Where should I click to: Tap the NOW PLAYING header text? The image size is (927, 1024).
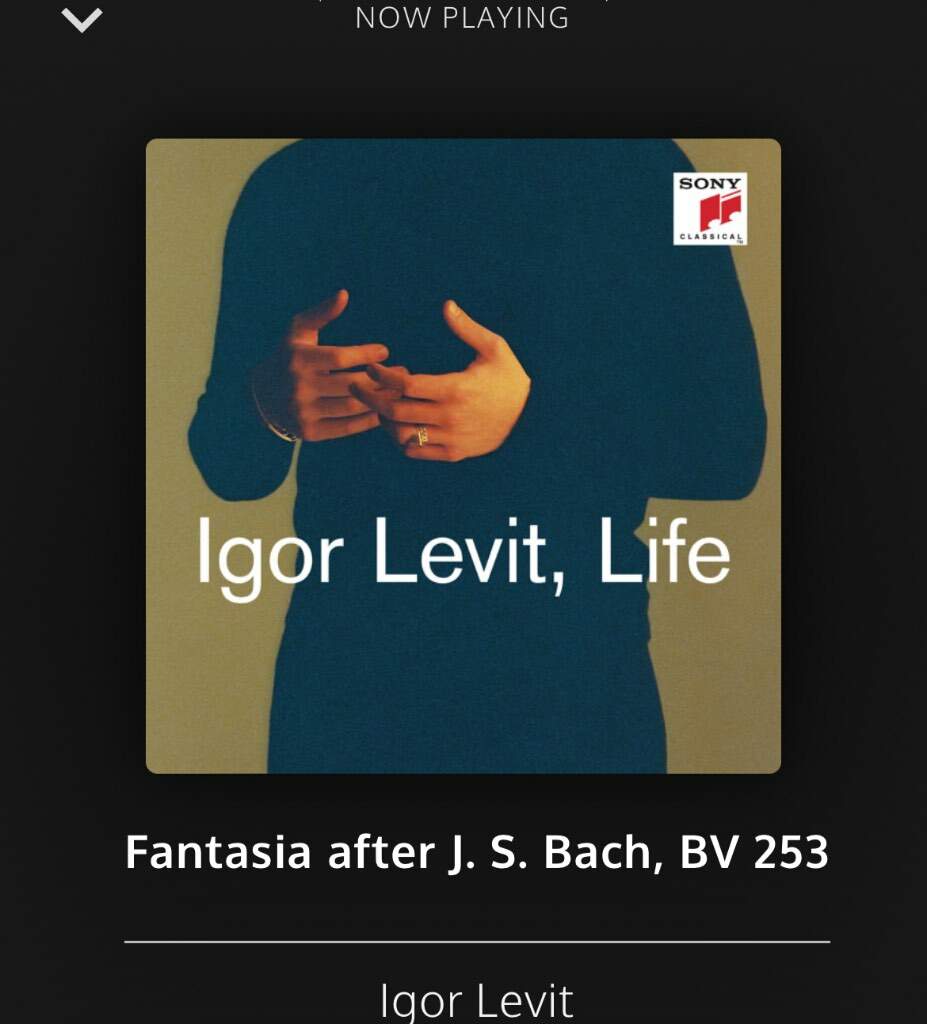(463, 18)
